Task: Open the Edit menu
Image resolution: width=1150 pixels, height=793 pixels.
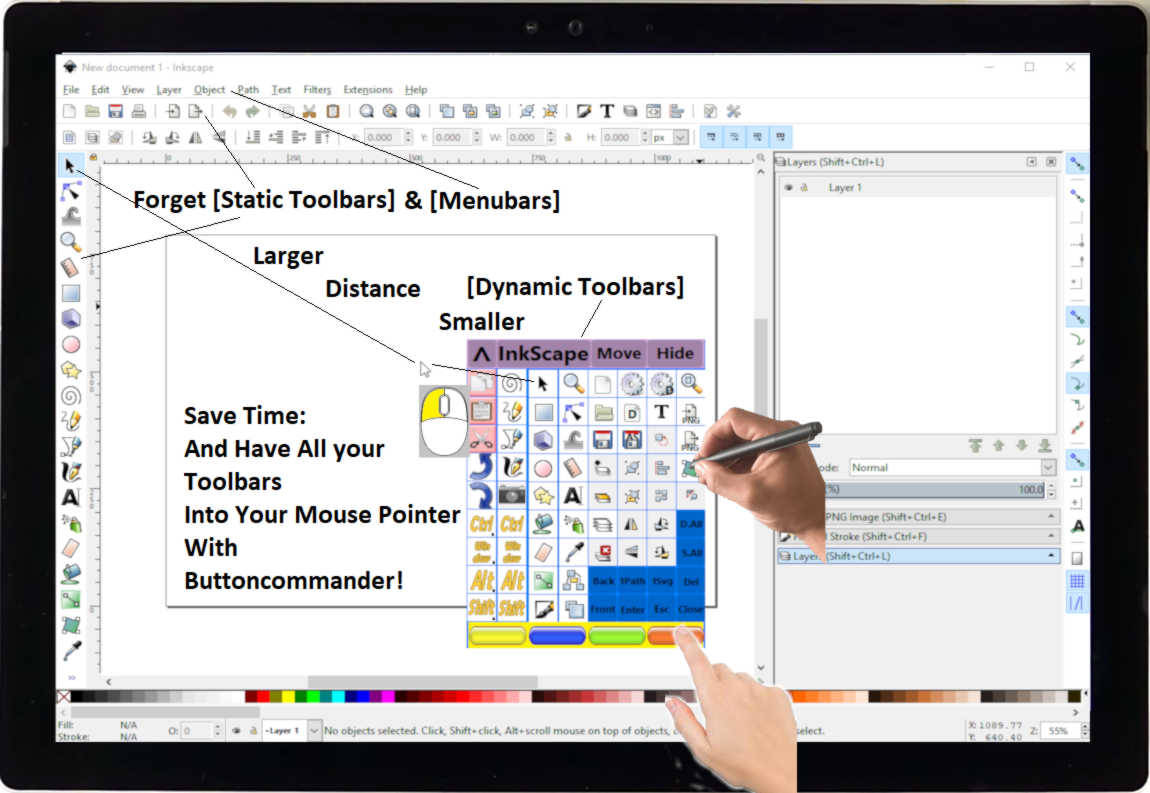Action: pos(100,89)
